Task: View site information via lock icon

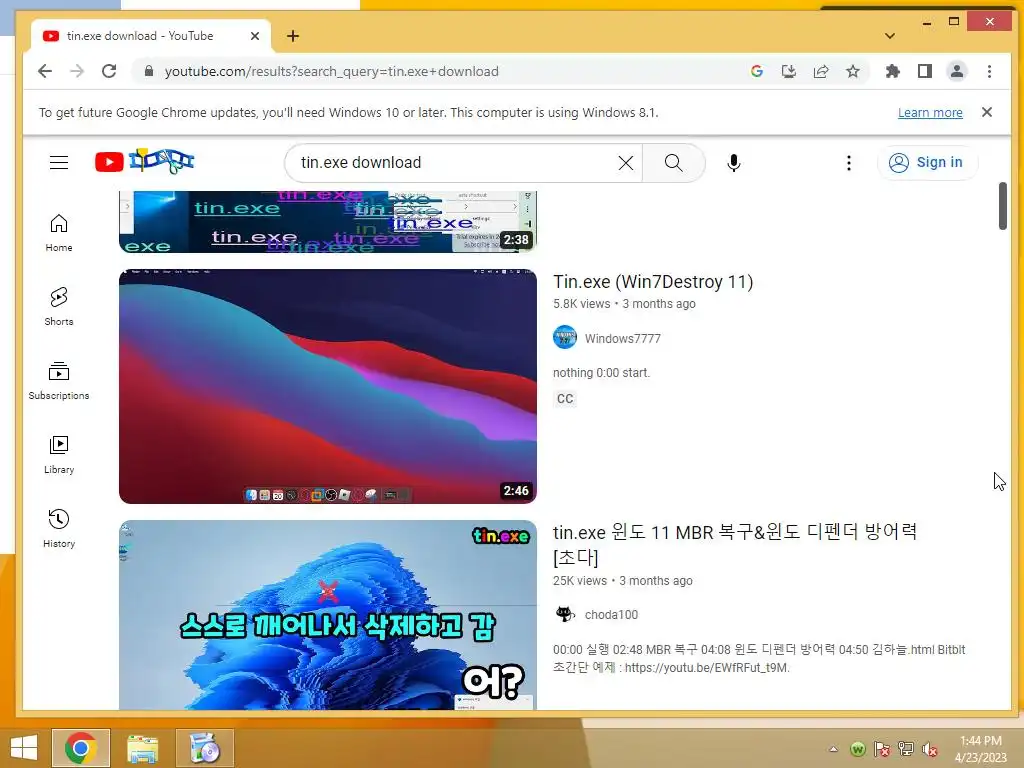Action: tap(149, 71)
